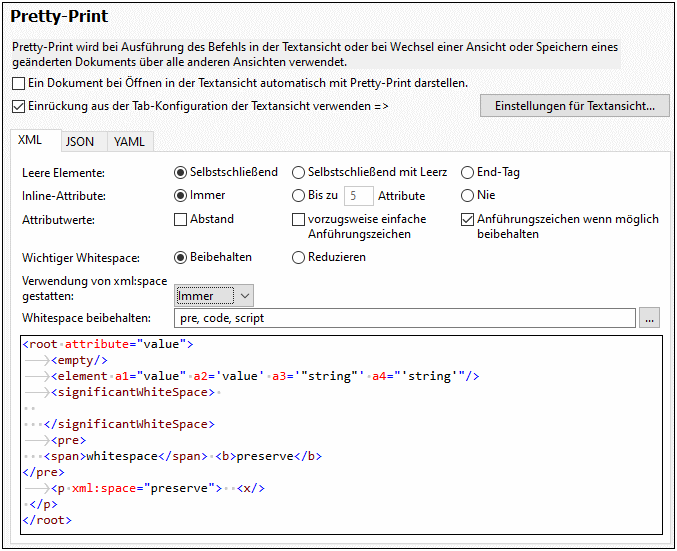Click the attribute count field showing 5
Viewport: 677px width, 551px height.
point(358,196)
